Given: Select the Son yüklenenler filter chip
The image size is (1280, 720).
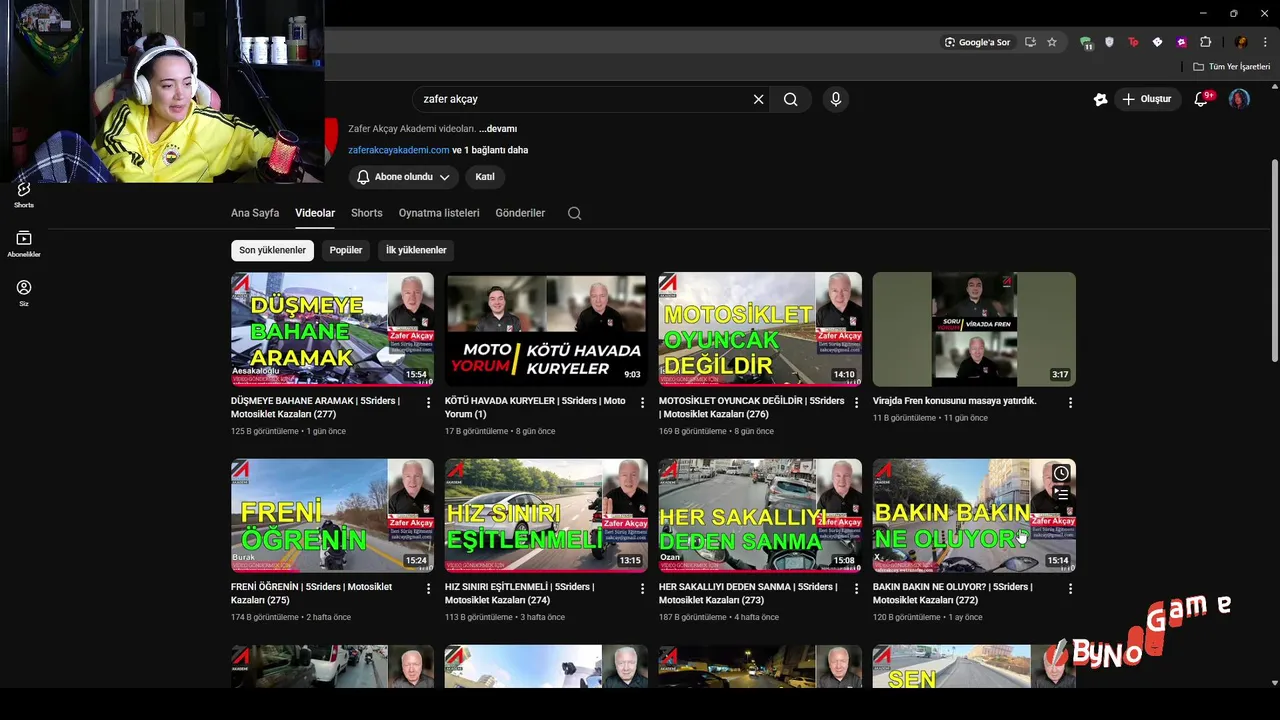Looking at the screenshot, I should 272,250.
